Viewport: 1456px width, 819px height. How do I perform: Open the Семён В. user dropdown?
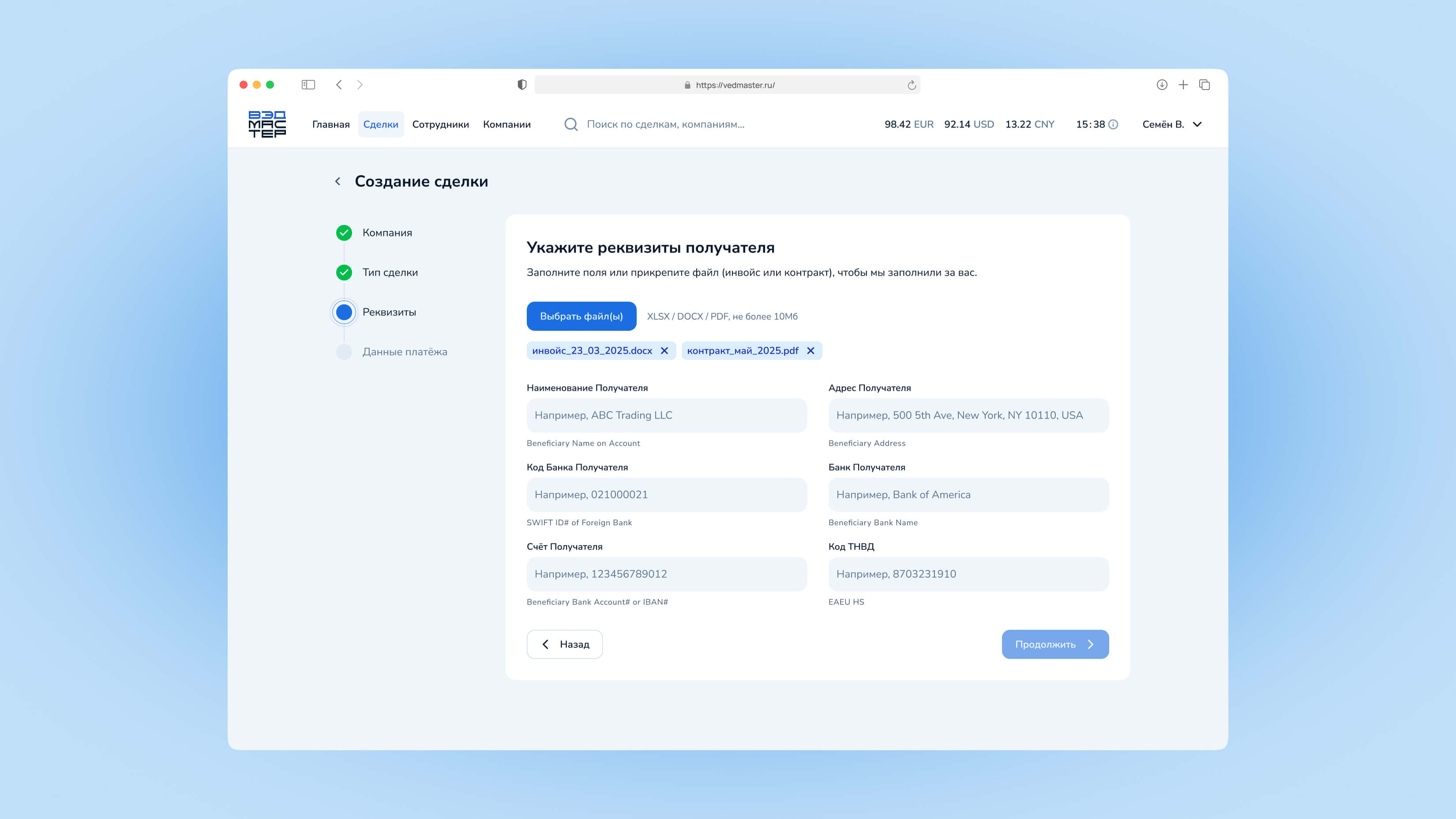coord(1172,124)
